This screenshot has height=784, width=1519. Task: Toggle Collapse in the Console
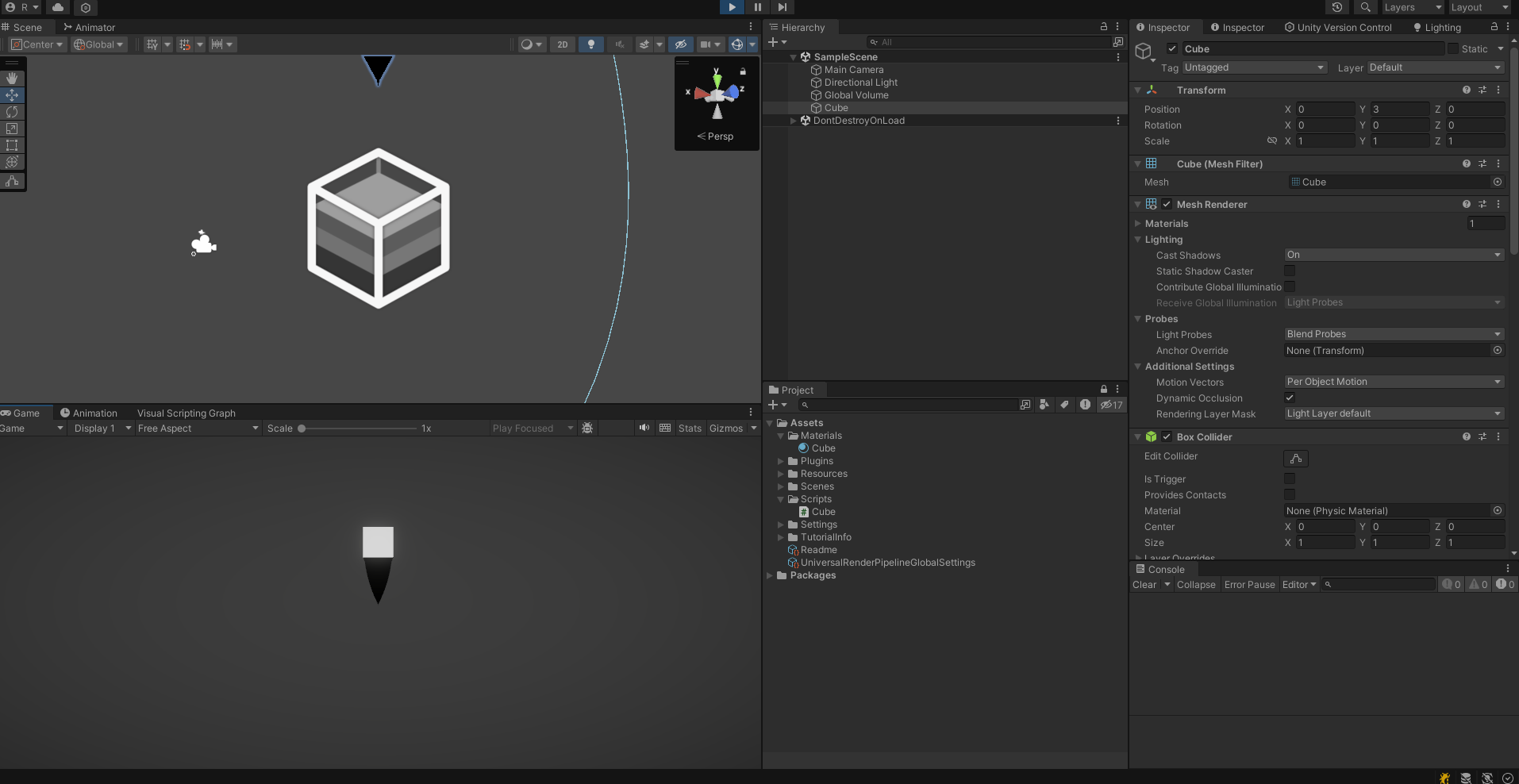(x=1196, y=585)
